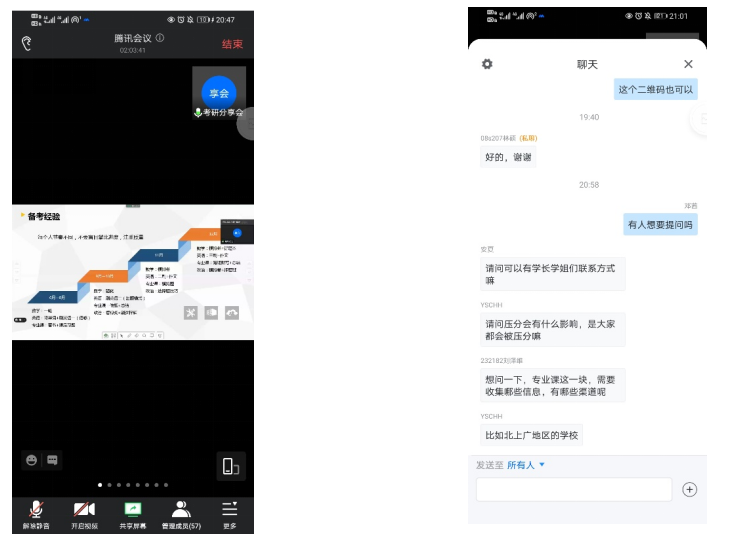Select the blue 享会 speaker thumbnail

[x=219, y=93]
